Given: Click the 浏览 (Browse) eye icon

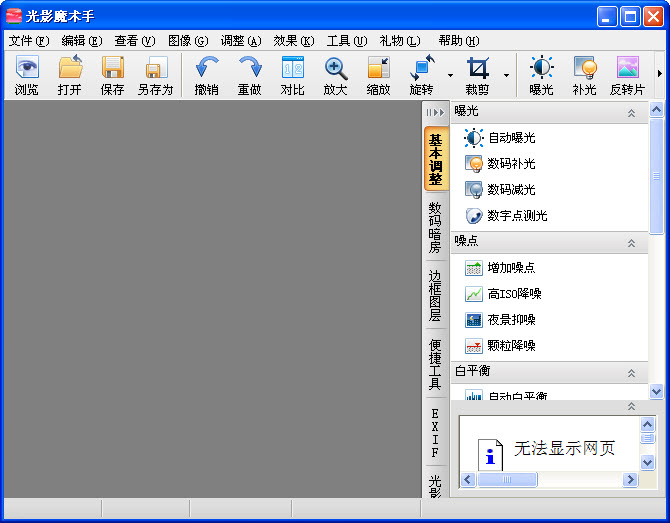Looking at the screenshot, I should click(27, 69).
